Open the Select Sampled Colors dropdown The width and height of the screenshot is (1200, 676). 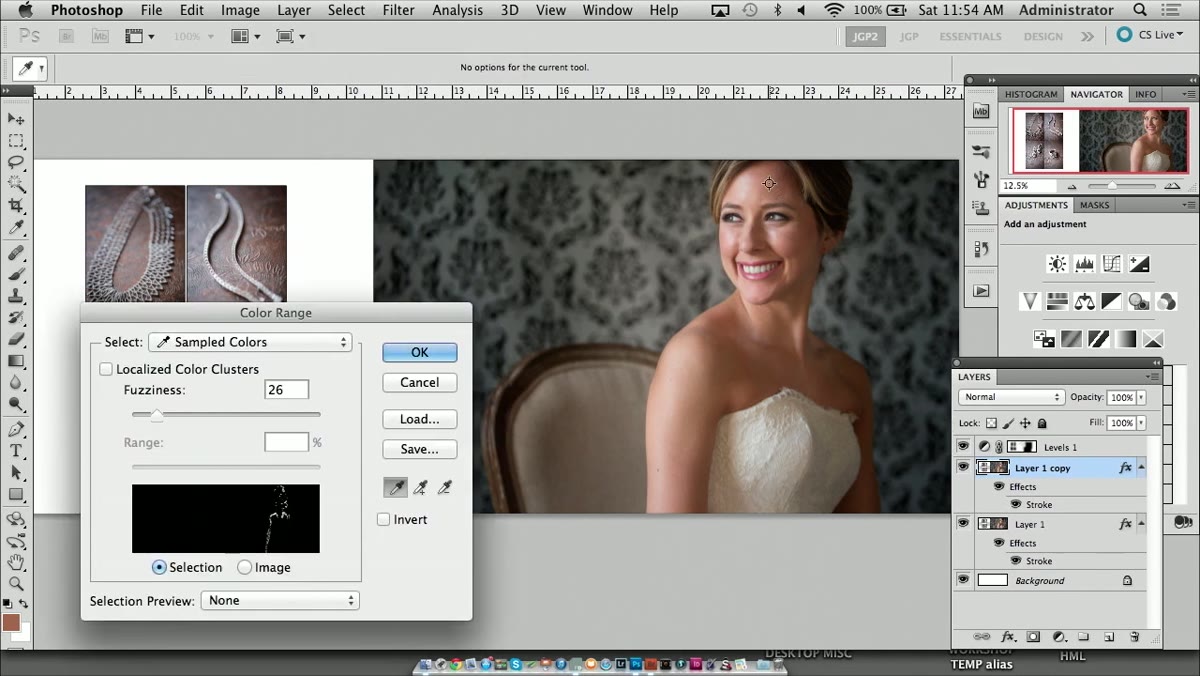[x=250, y=342]
